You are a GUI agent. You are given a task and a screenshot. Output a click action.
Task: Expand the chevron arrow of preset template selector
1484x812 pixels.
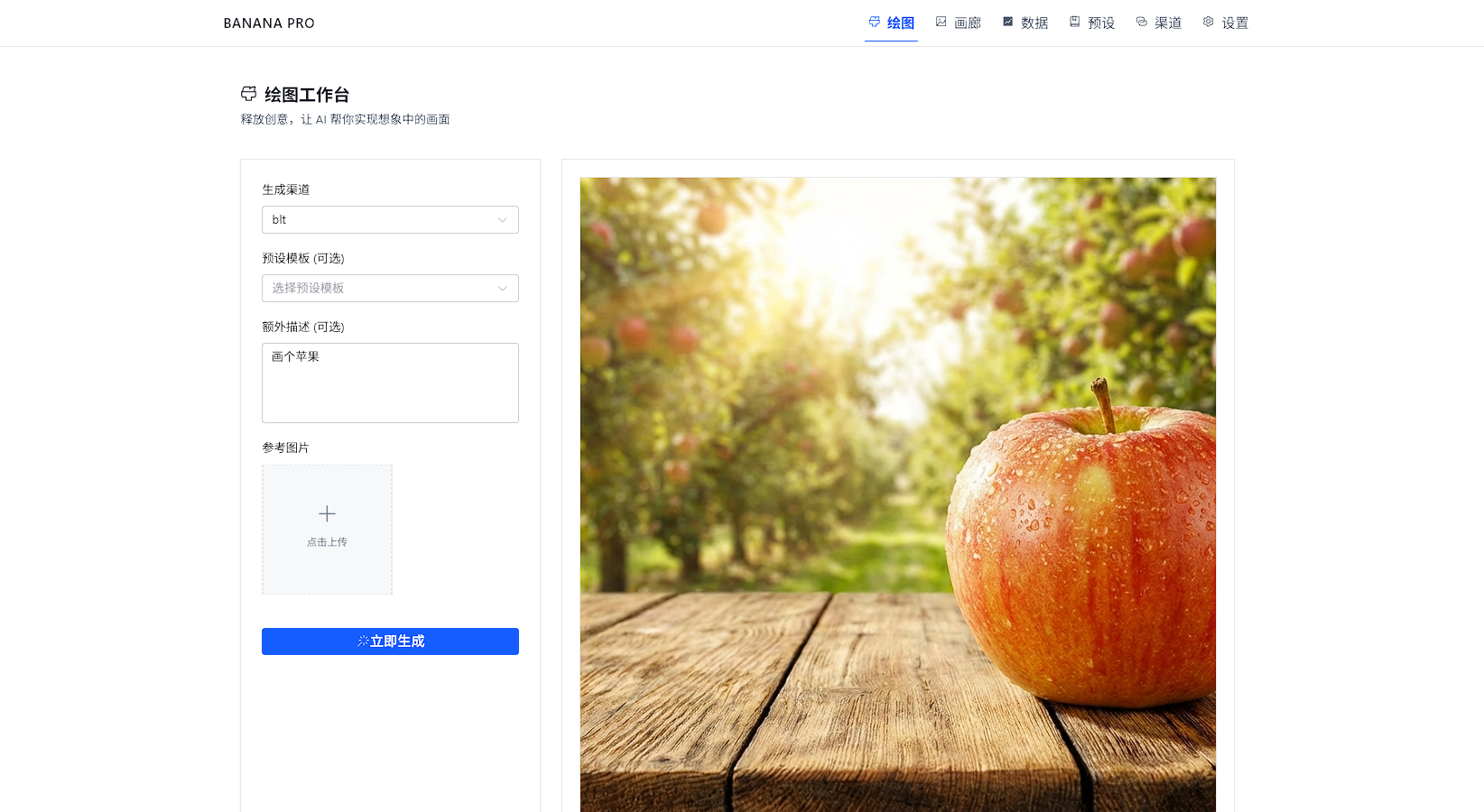tap(503, 289)
